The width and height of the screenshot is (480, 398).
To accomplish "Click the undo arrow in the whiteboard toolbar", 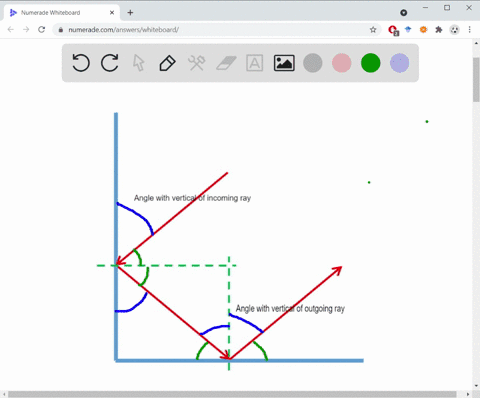I will (x=81, y=63).
